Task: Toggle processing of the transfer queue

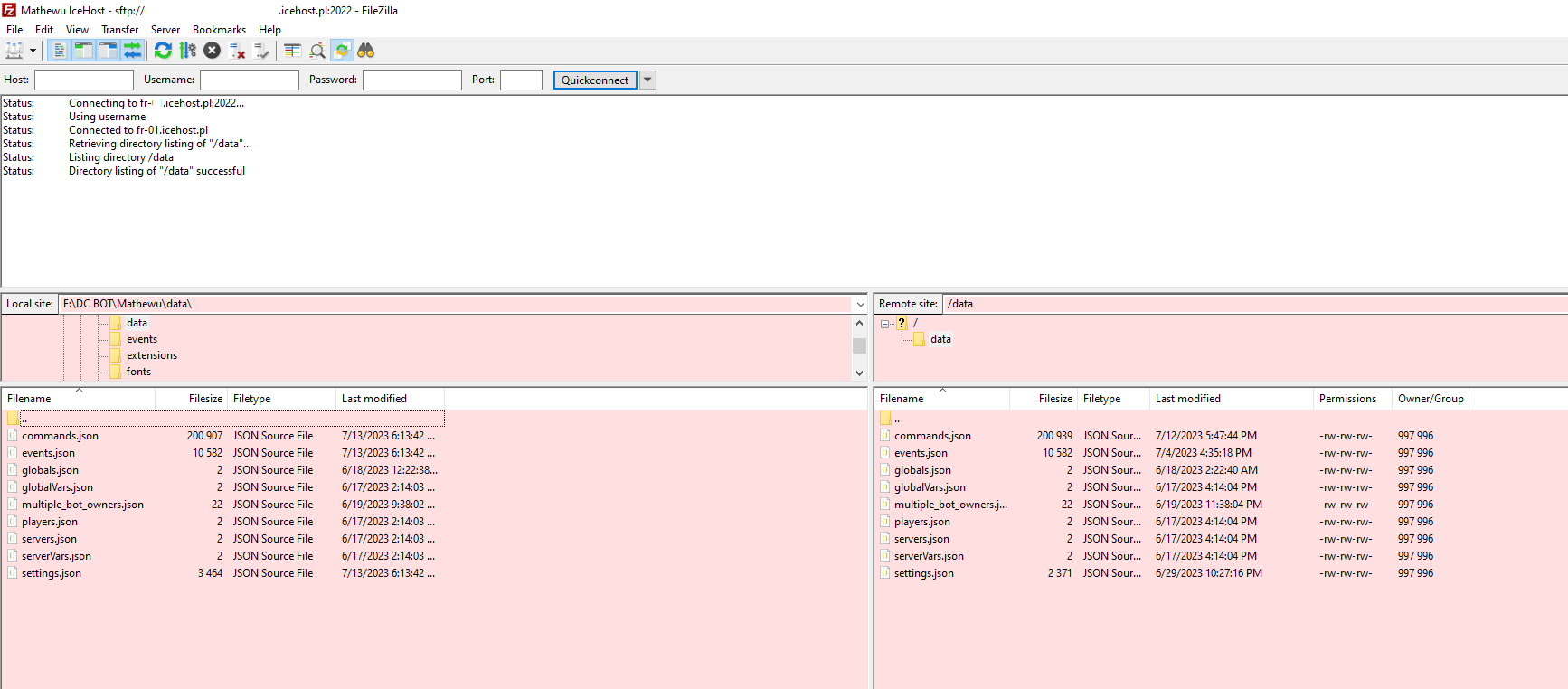Action: (x=187, y=51)
